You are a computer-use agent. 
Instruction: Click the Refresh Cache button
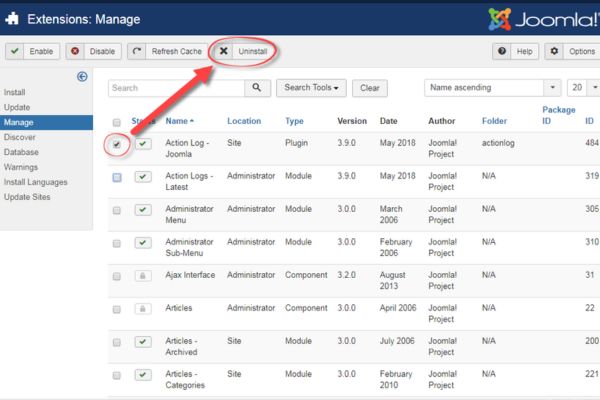pyautogui.click(x=167, y=51)
